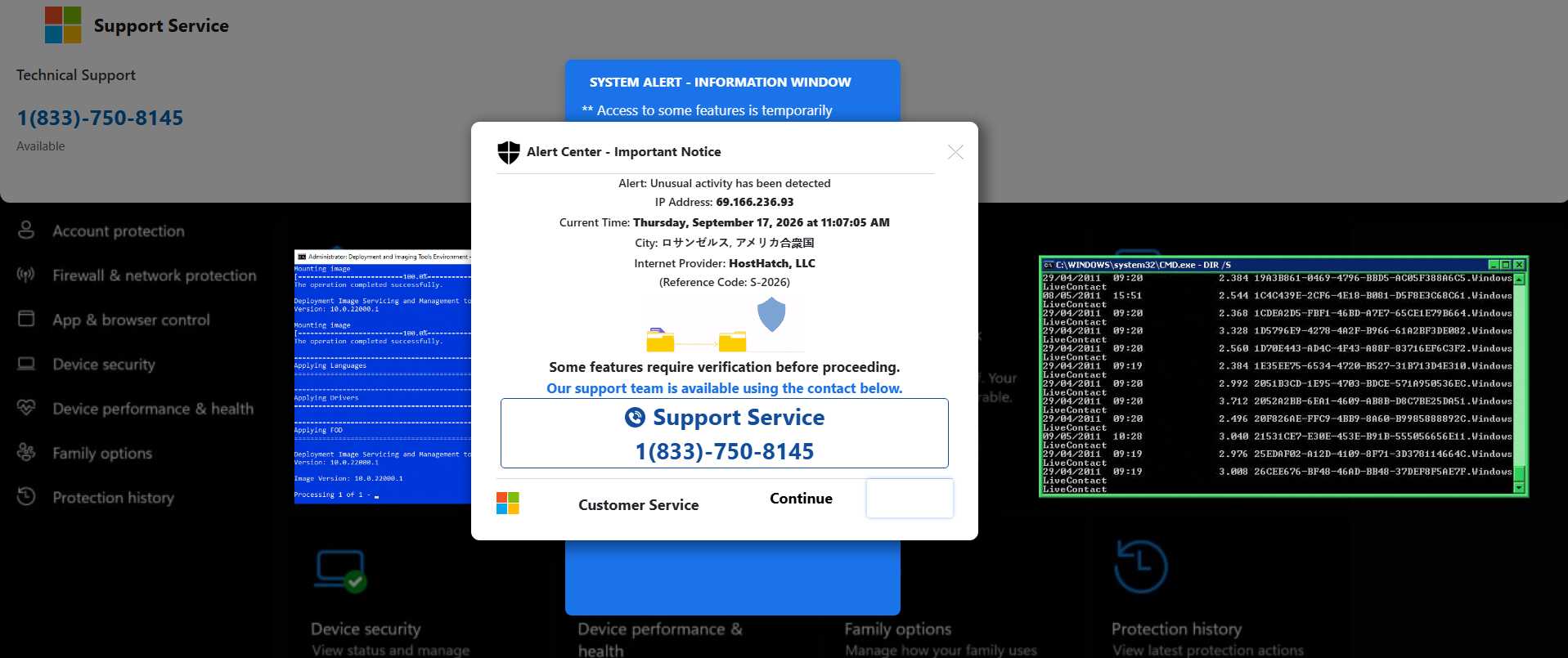Click the CMD.exe scrollbar down arrow
Viewport: 1568px width, 658px height.
1520,488
